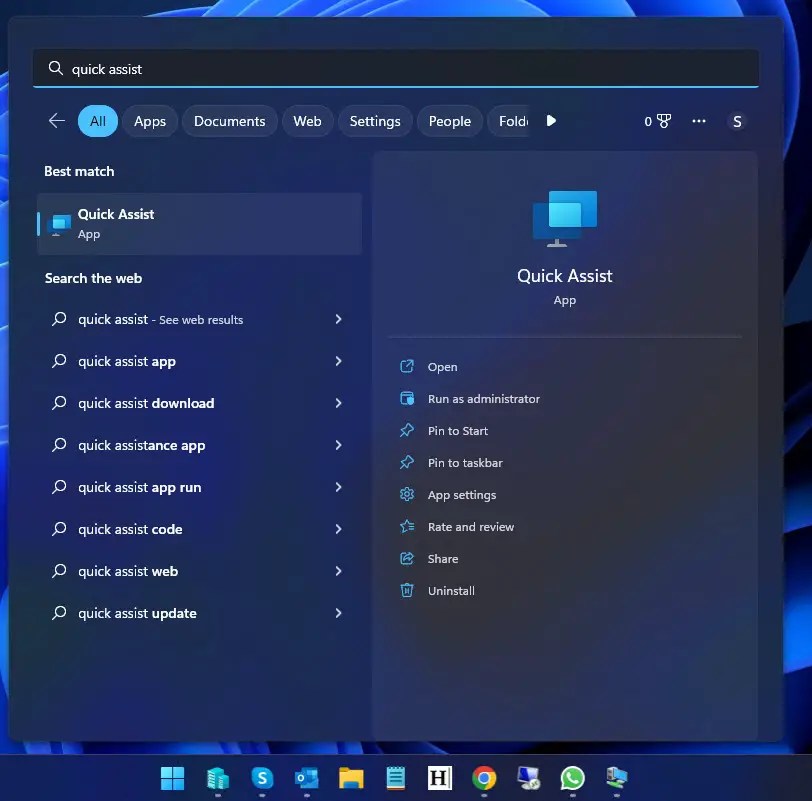Launch Chrome from the taskbar
Viewport: 812px width, 801px height.
(484, 778)
